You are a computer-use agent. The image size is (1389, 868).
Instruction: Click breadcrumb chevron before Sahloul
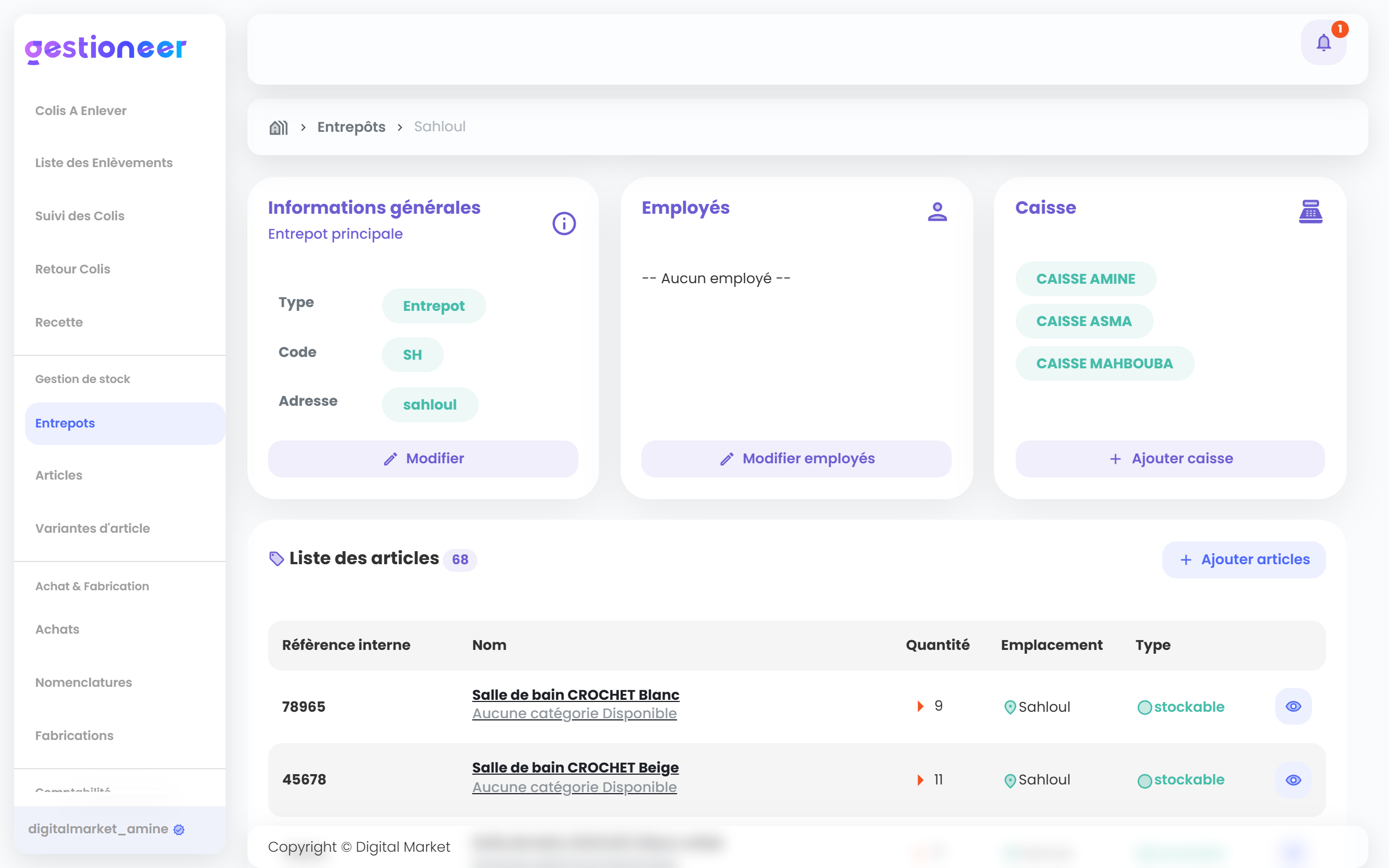(400, 127)
